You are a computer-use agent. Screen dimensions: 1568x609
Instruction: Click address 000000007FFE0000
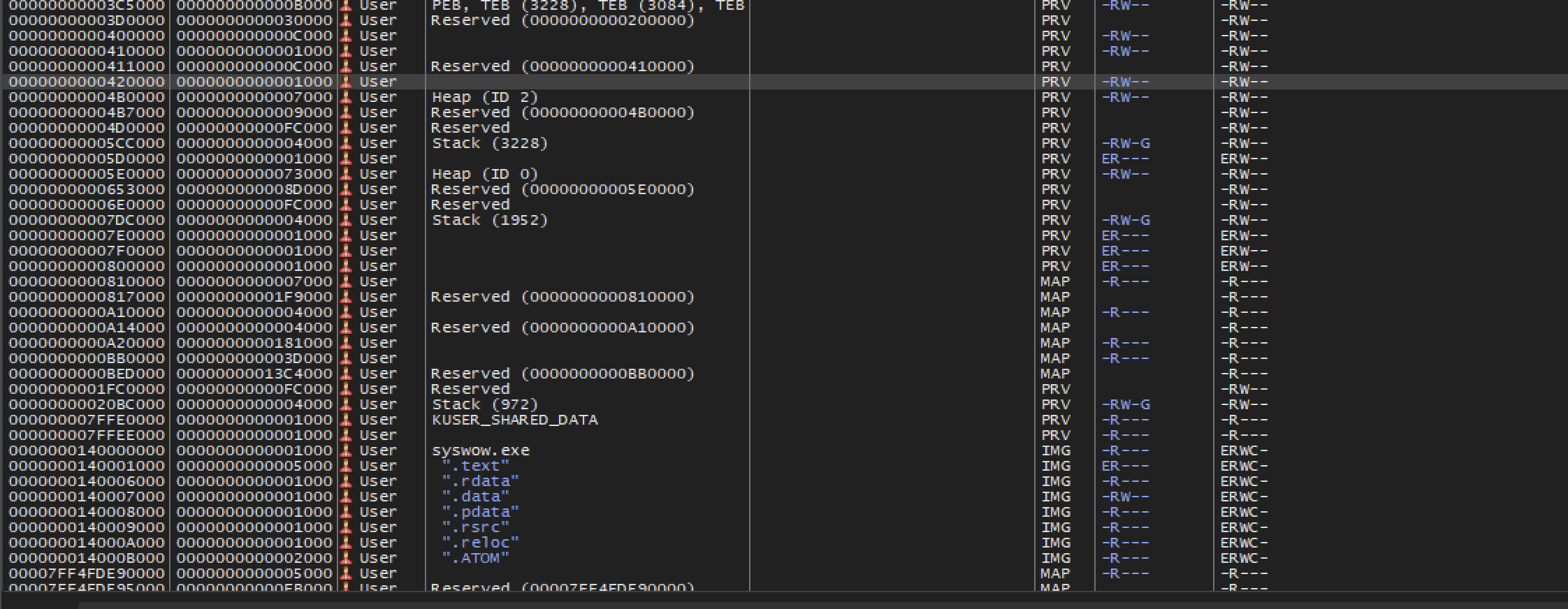[87, 420]
